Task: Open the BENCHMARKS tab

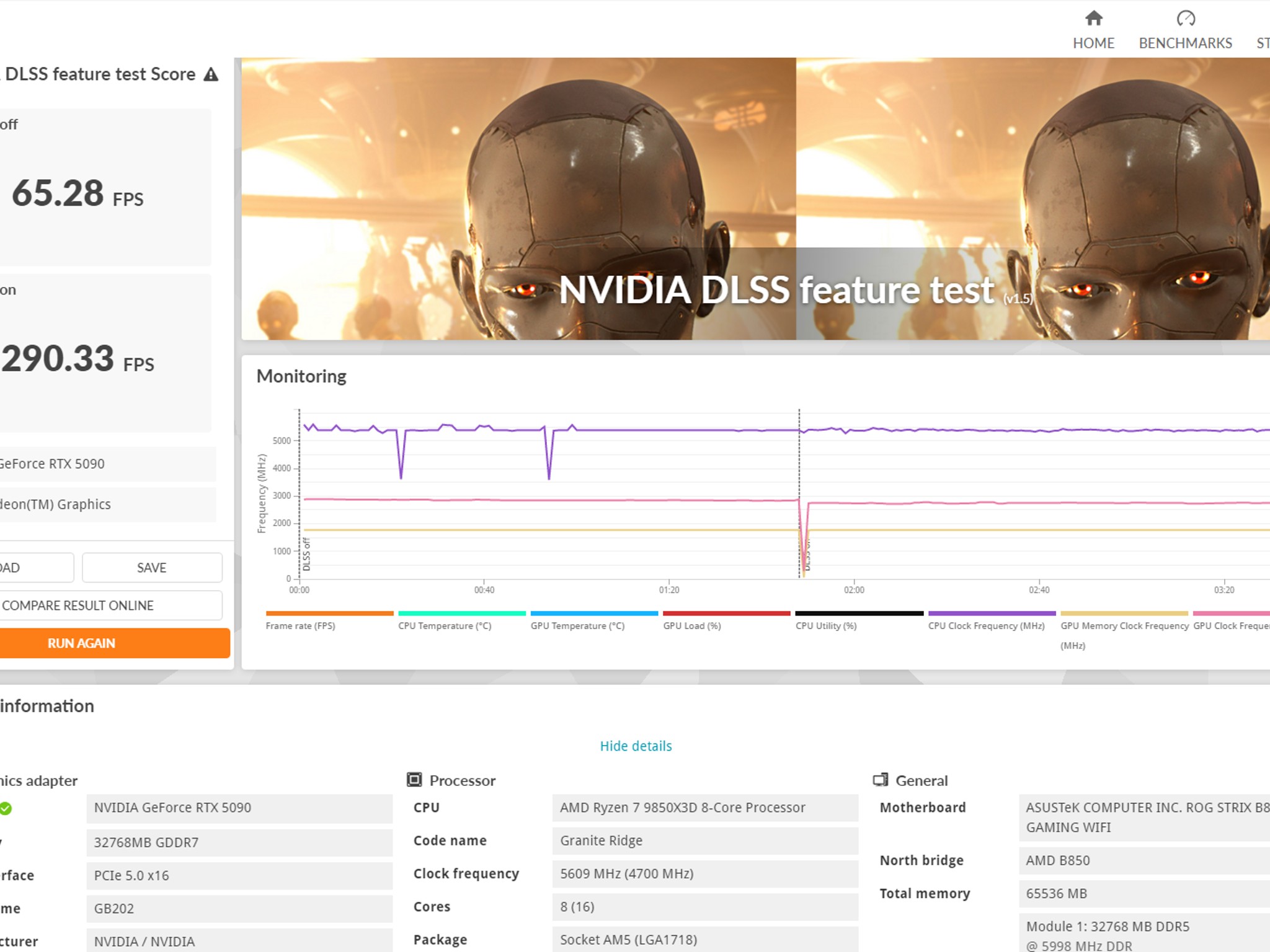Action: click(1185, 30)
